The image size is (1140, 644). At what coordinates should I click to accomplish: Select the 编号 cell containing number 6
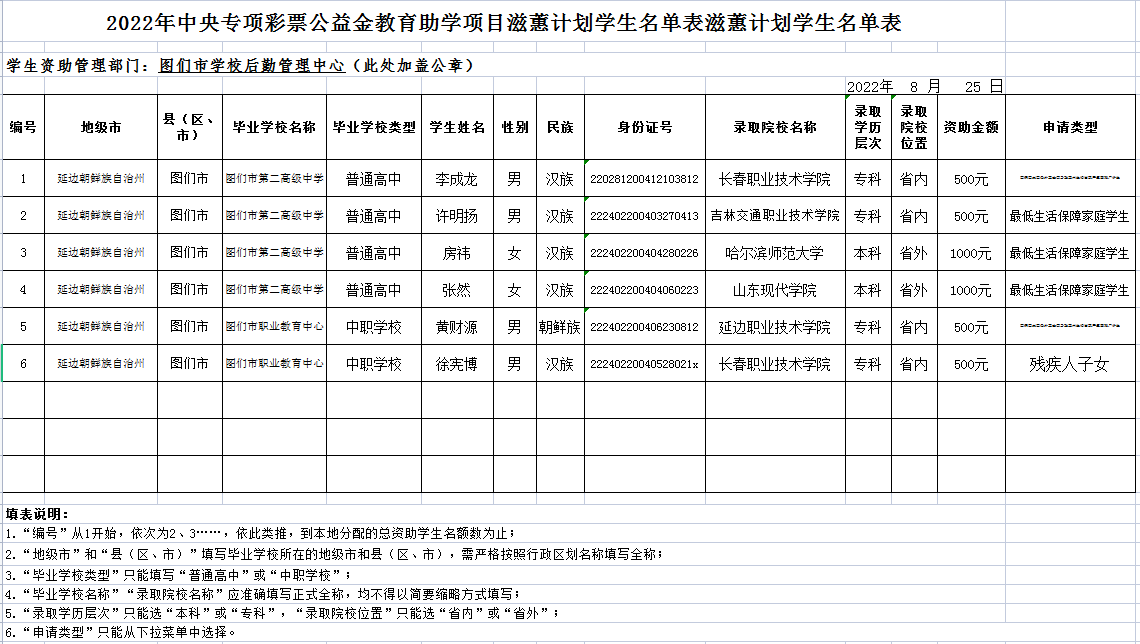[x=23, y=364]
